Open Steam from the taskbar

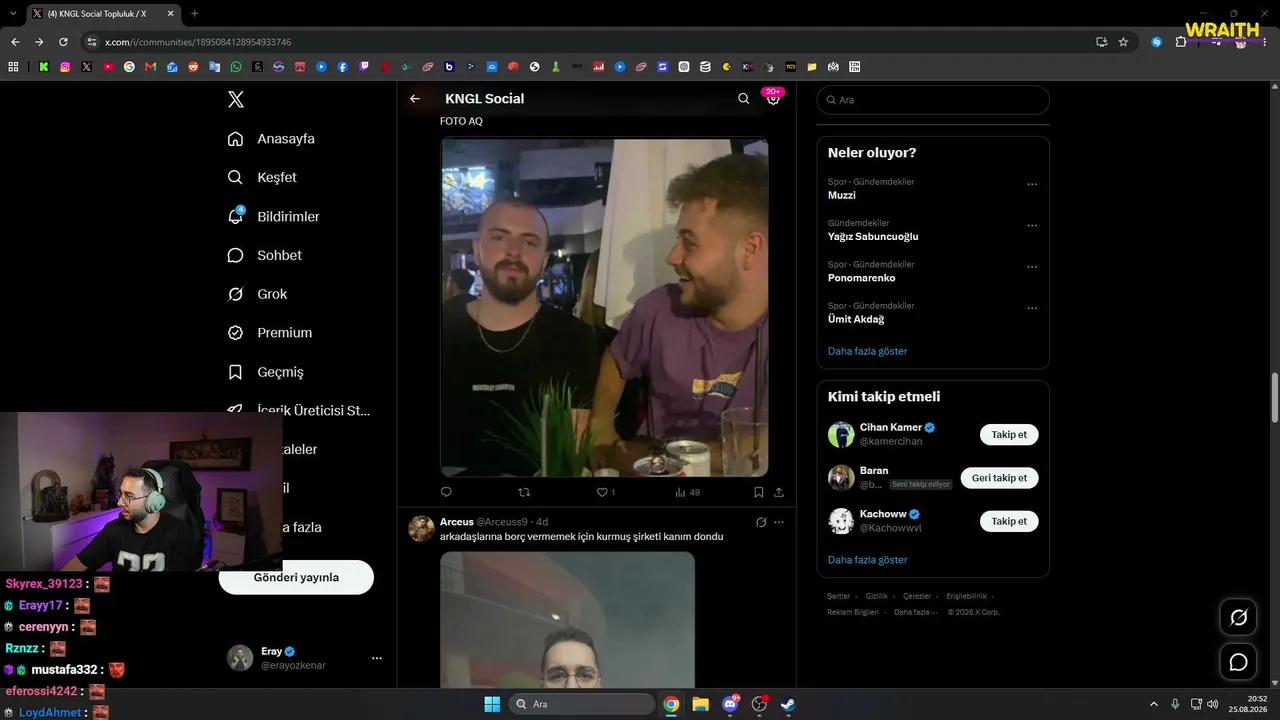(789, 704)
